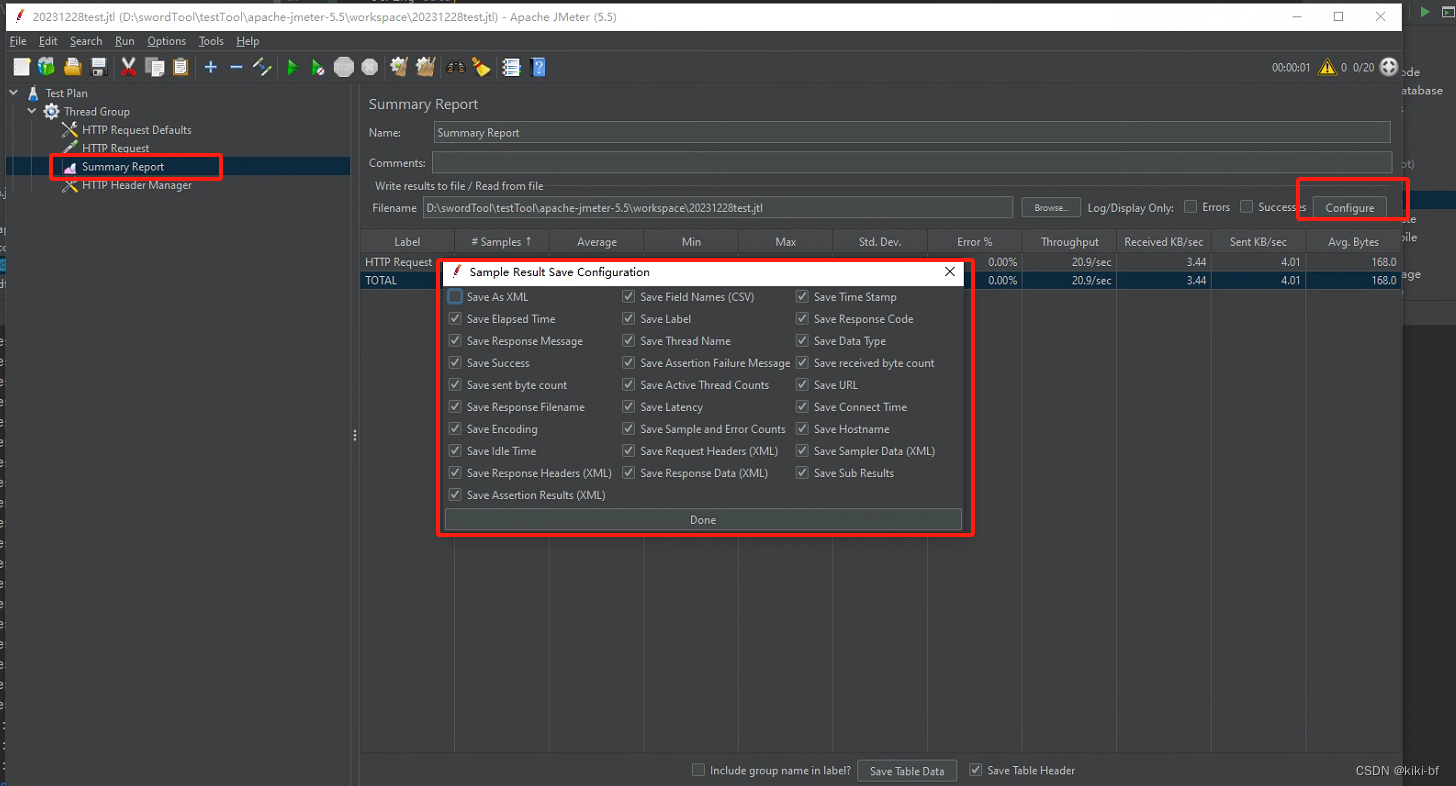The image size is (1456, 786).
Task: Open the Options menu
Action: click(166, 41)
